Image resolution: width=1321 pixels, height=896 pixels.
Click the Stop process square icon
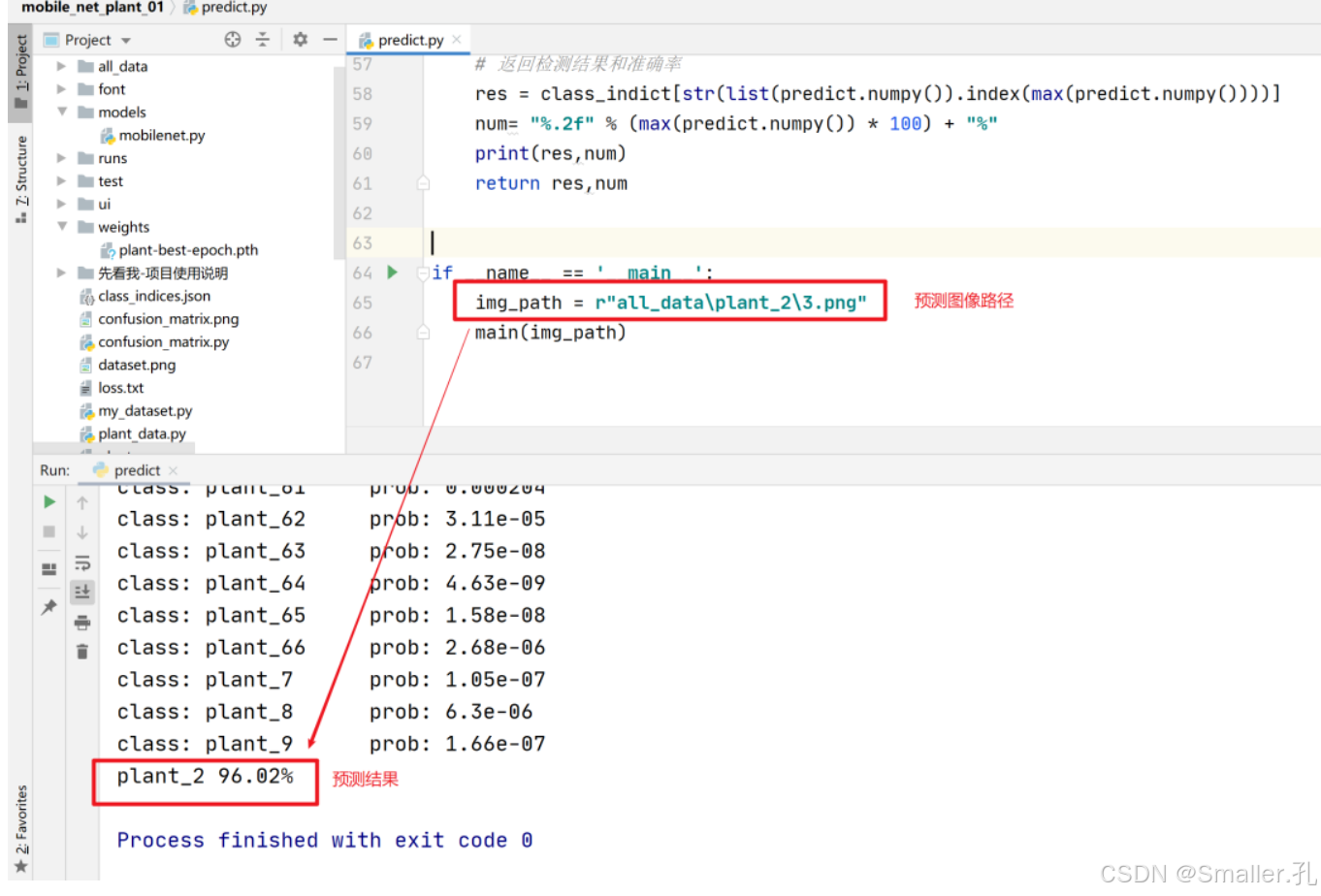pos(49,532)
